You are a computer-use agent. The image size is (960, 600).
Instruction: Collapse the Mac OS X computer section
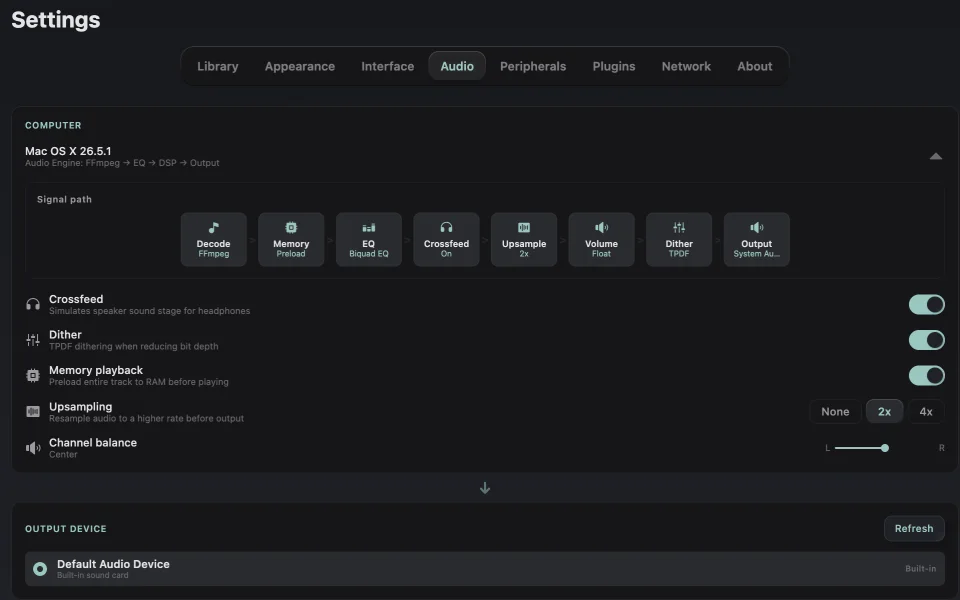click(x=936, y=156)
